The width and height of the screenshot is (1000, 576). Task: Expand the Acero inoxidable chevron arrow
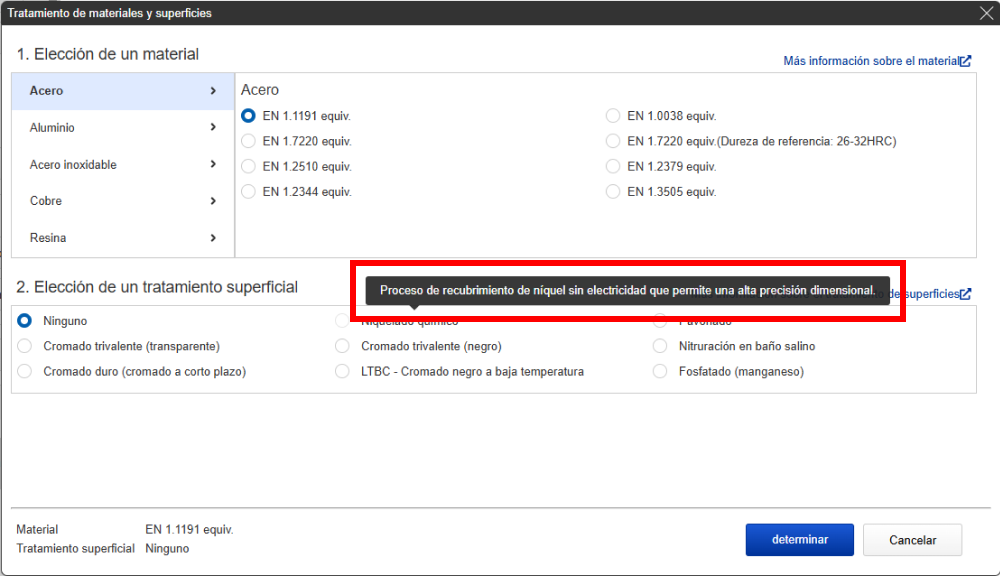(x=213, y=165)
